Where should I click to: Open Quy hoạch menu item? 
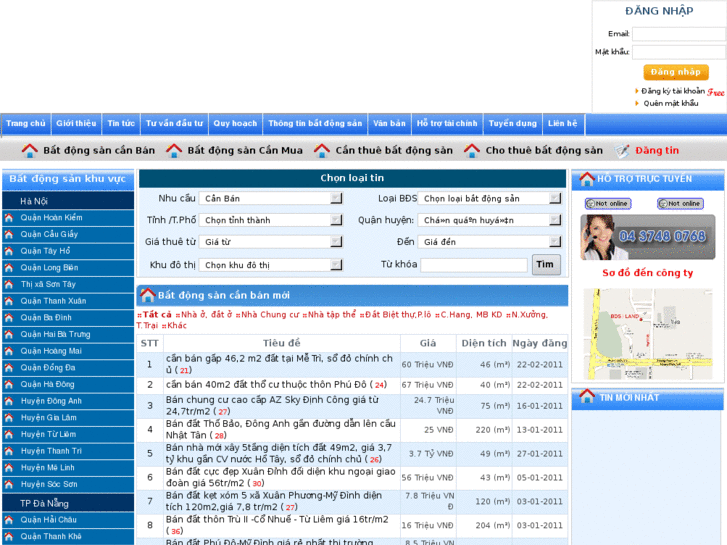[235, 123]
